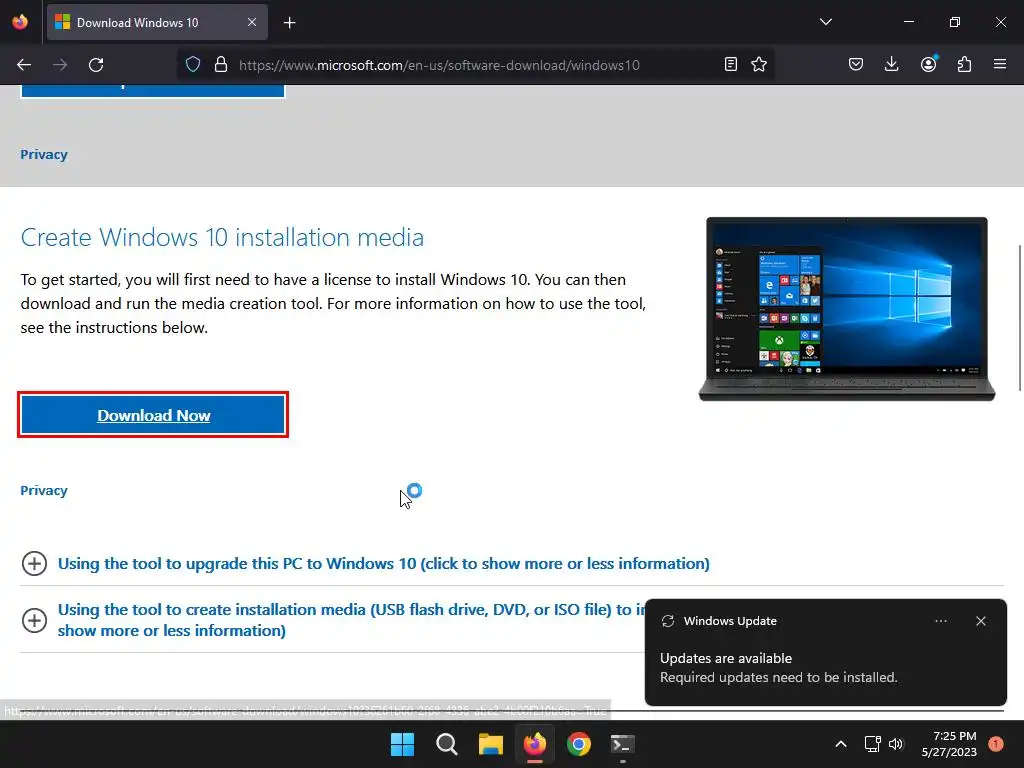The image size is (1024, 768).
Task: Open the tracking protection shield icon
Action: (x=193, y=65)
